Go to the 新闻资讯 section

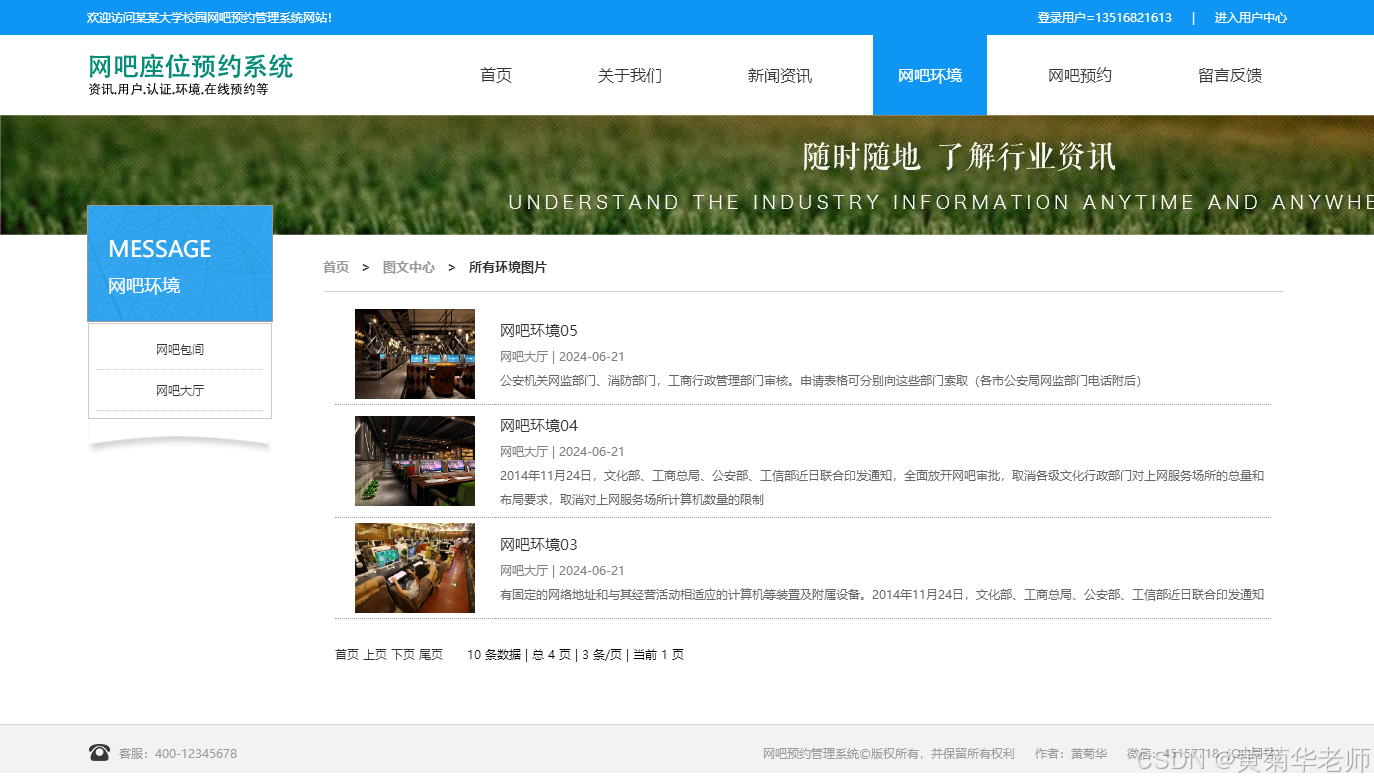click(780, 74)
